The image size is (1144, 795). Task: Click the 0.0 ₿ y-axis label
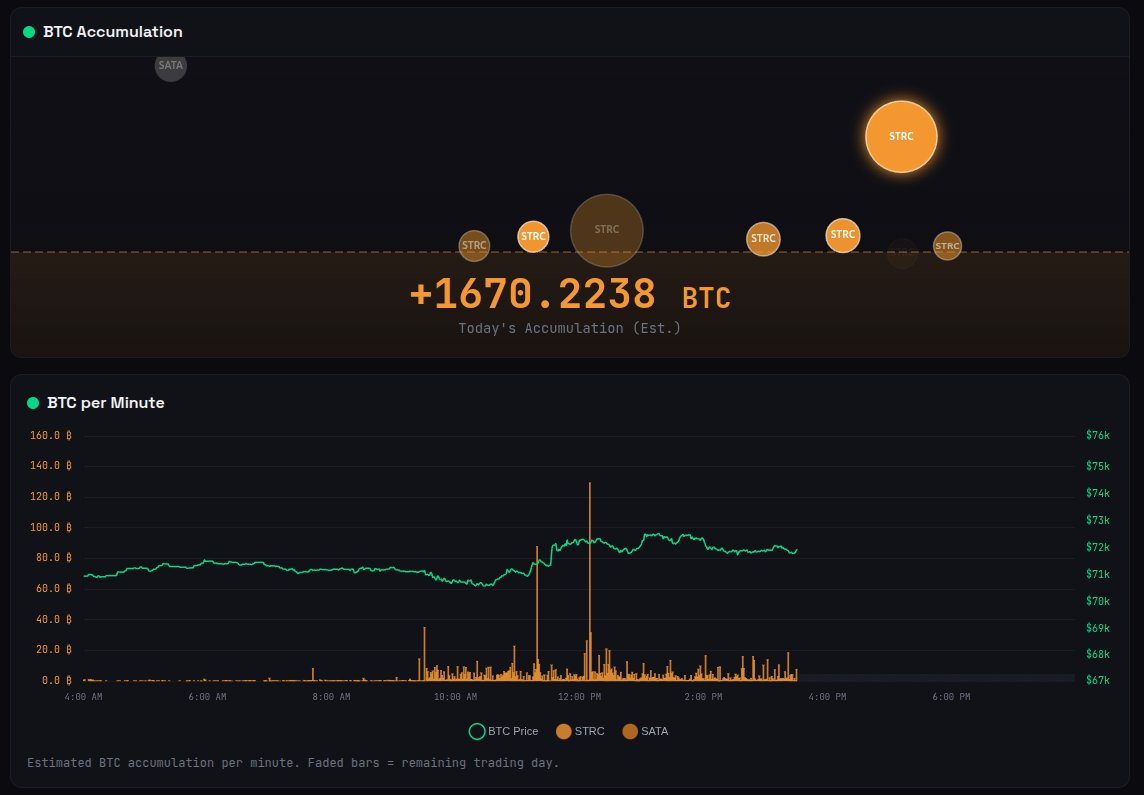pyautogui.click(x=56, y=680)
